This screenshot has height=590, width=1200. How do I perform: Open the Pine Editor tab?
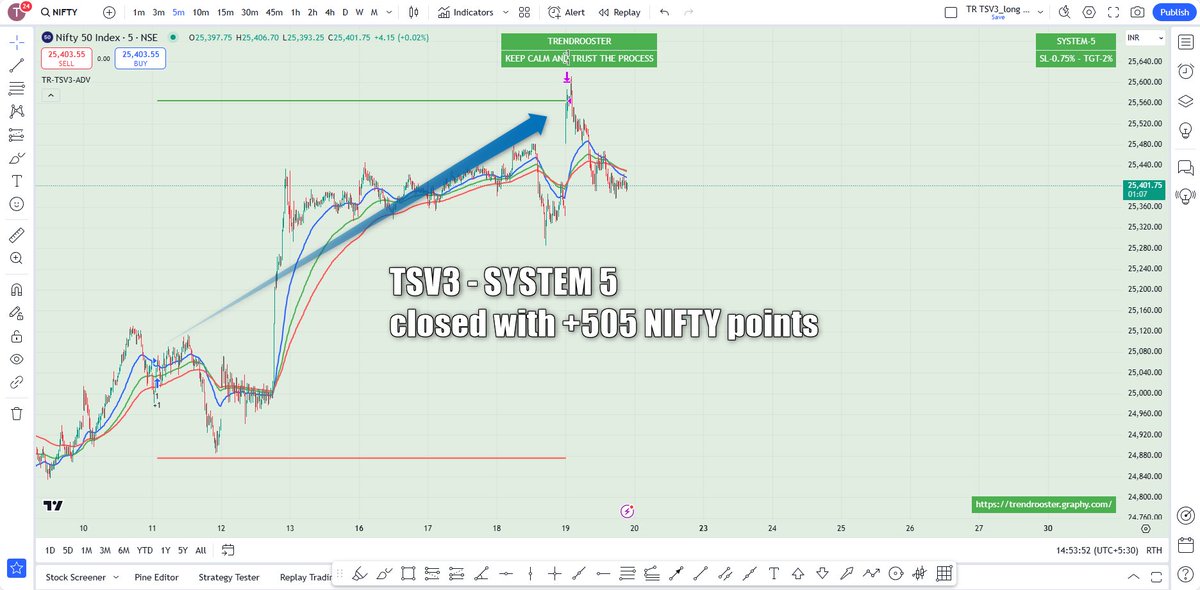click(155, 577)
